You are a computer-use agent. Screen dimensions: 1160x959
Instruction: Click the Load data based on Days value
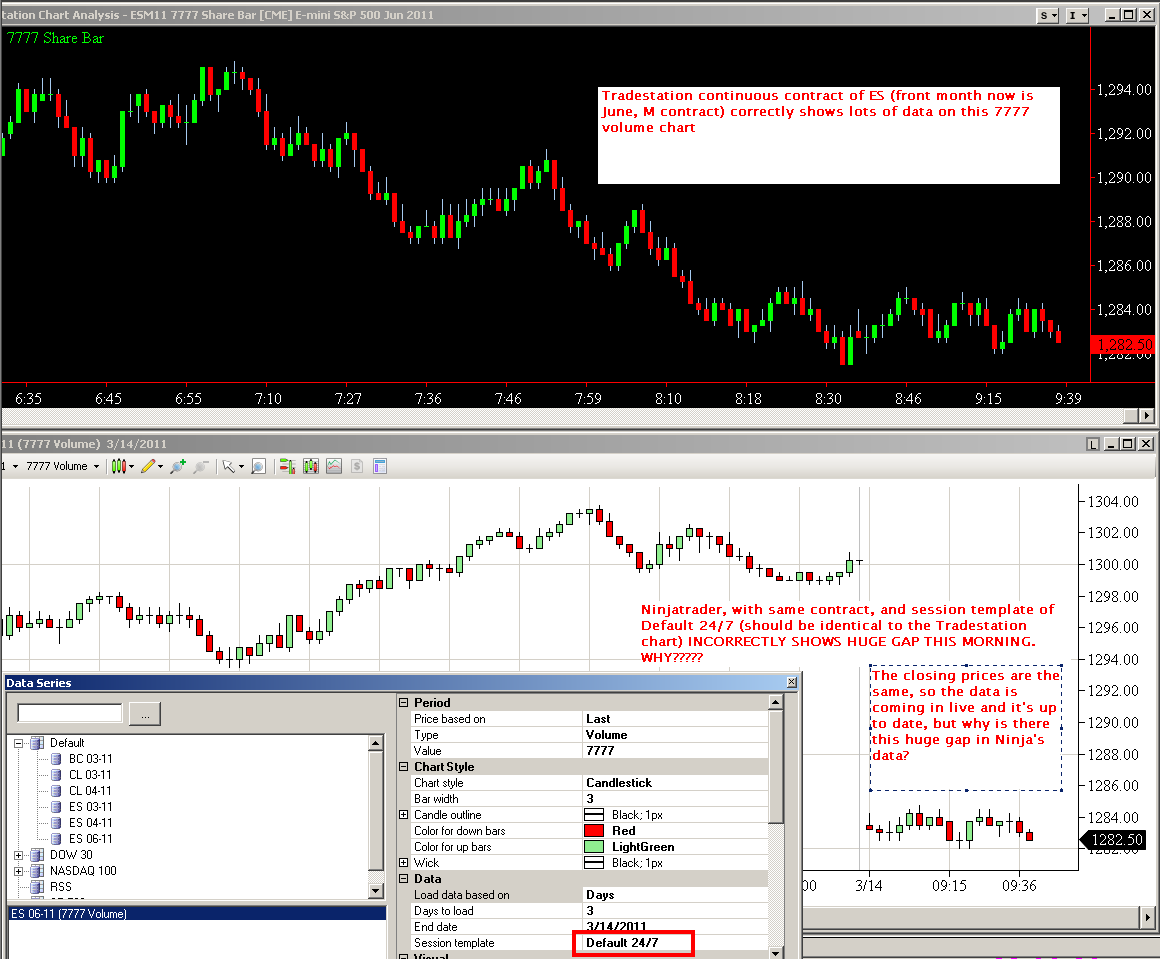(x=675, y=895)
